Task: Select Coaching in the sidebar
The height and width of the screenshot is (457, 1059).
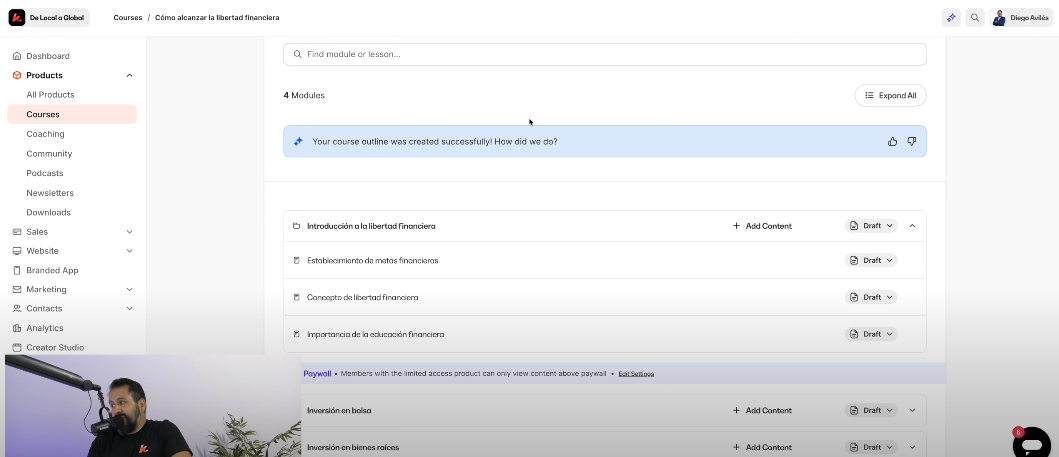Action: 45,134
